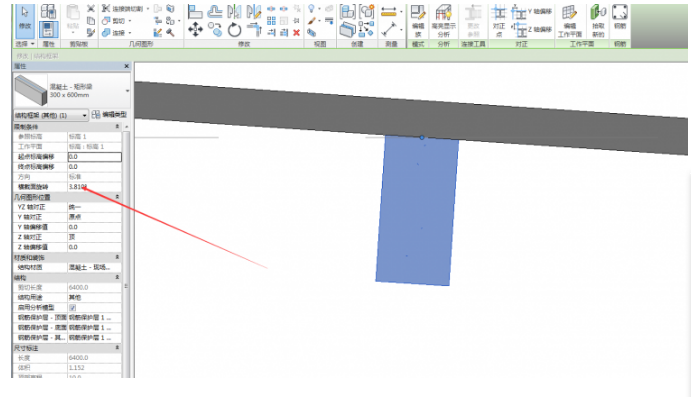Select the Array tool grid icon
This screenshot has height=397, width=691.
271,21
